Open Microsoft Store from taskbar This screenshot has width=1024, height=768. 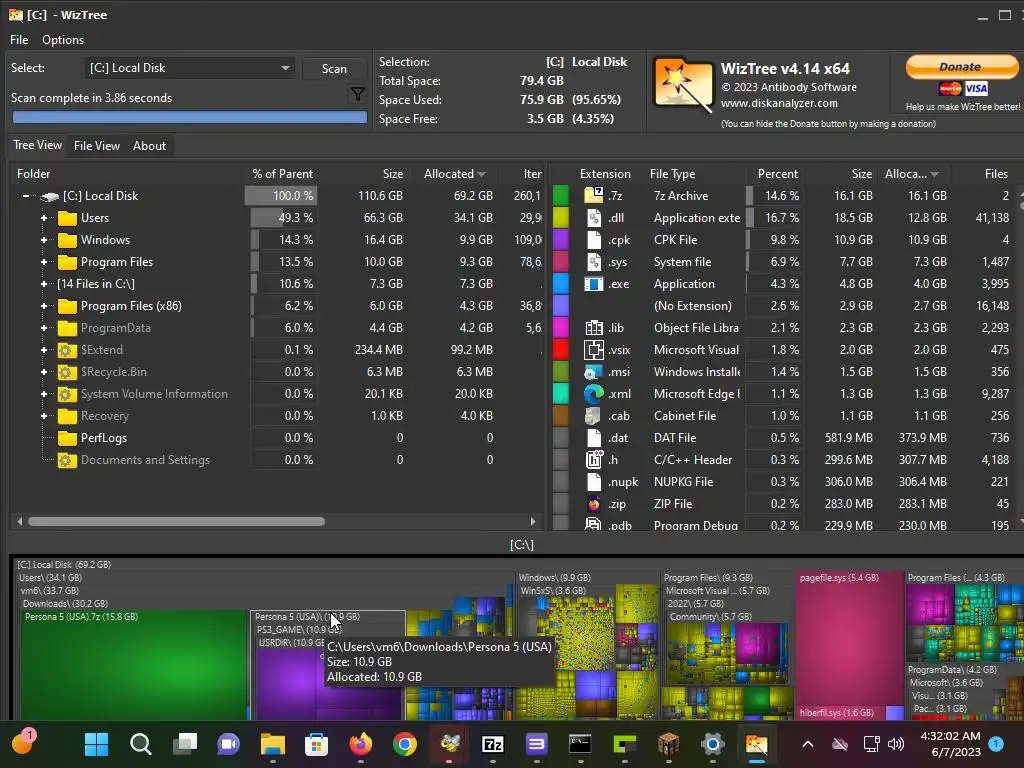coord(316,743)
